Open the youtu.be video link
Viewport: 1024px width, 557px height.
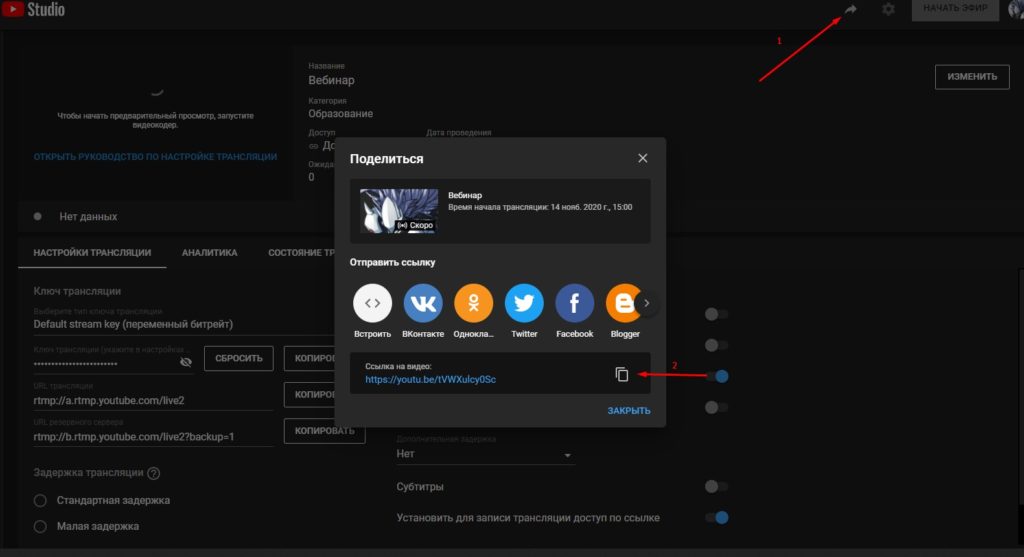(430, 379)
